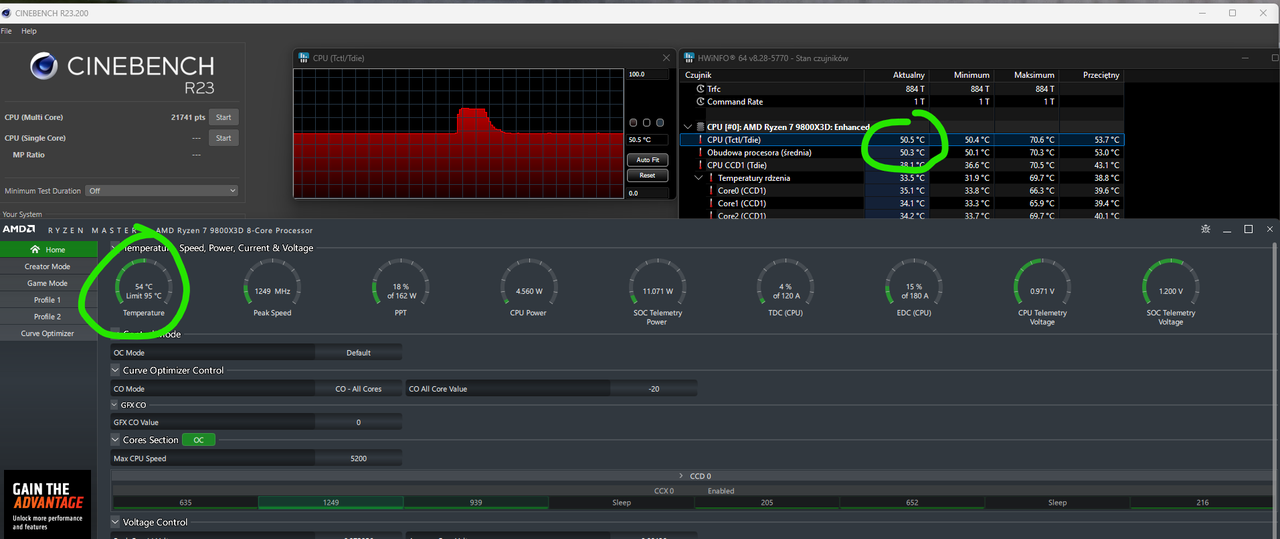1280x539 pixels.
Task: Click the clock icon beside Trfc
Action: pos(699,89)
